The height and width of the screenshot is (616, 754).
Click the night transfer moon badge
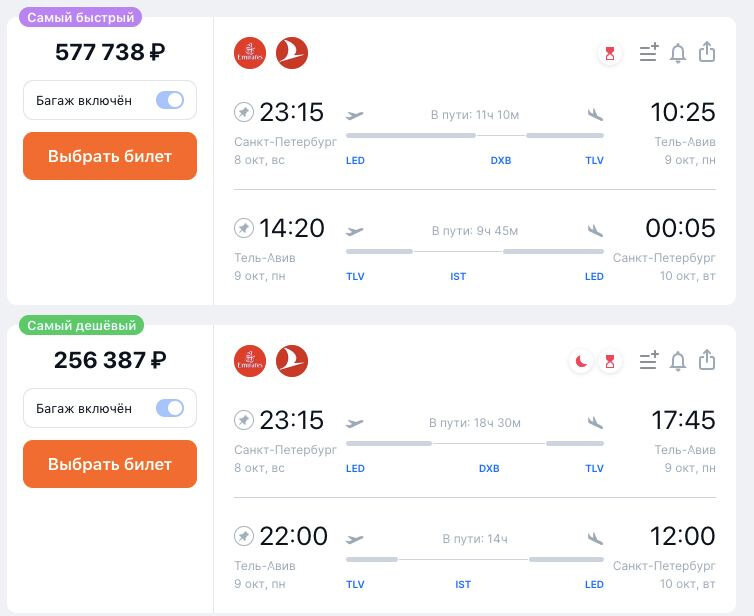[581, 361]
